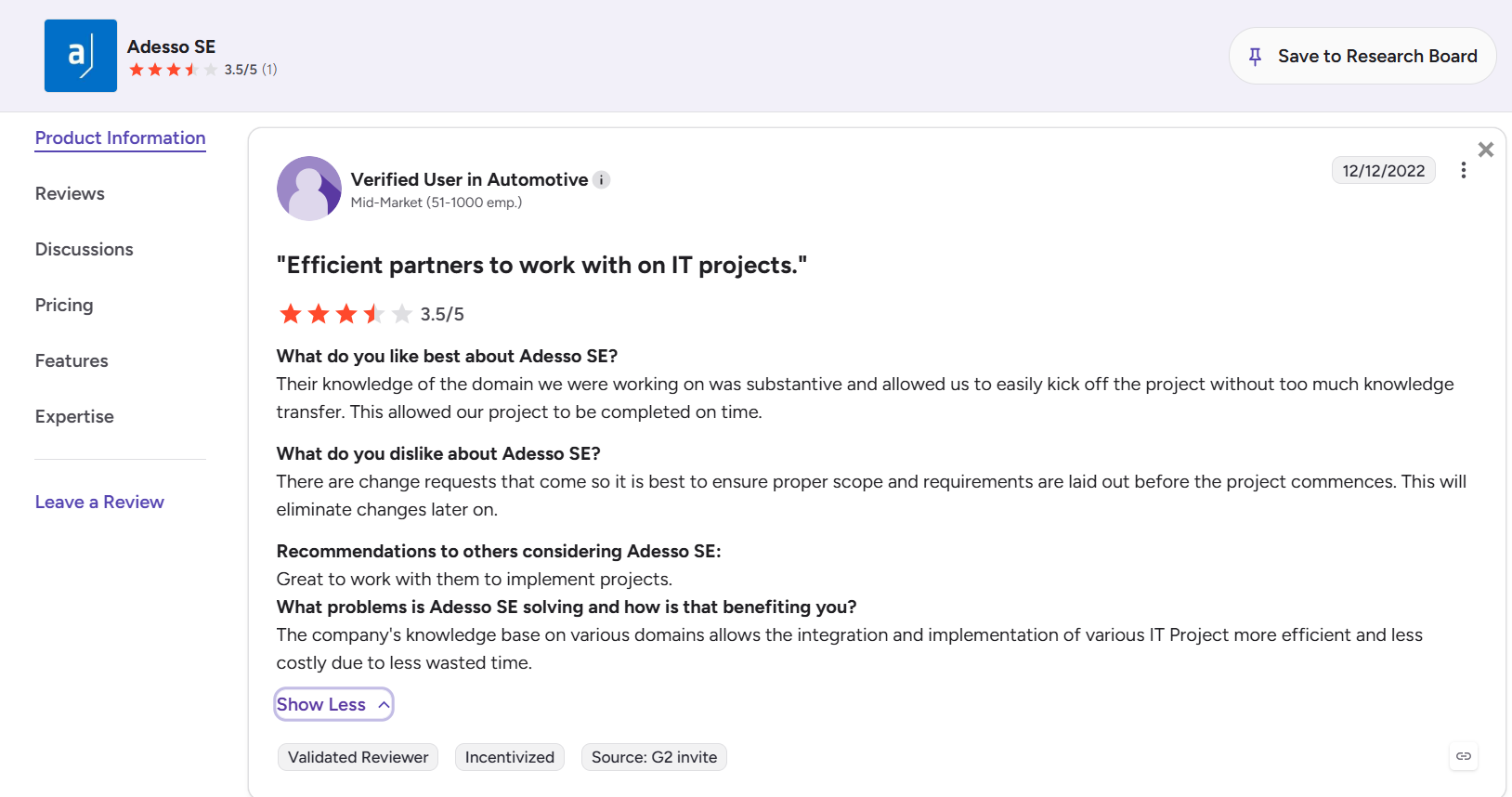This screenshot has width=1512, height=797.
Task: Collapse the review with Show Less
Action: (x=333, y=704)
